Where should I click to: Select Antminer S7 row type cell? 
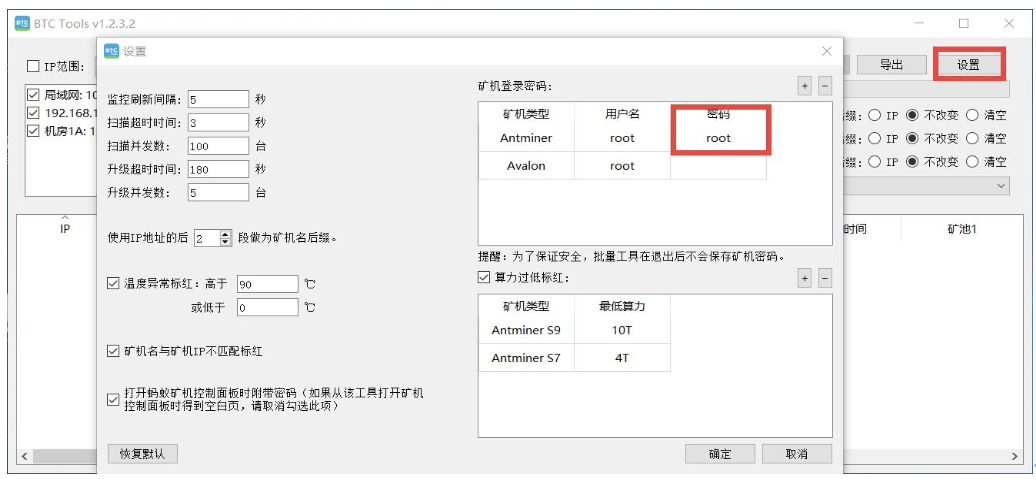pos(526,358)
